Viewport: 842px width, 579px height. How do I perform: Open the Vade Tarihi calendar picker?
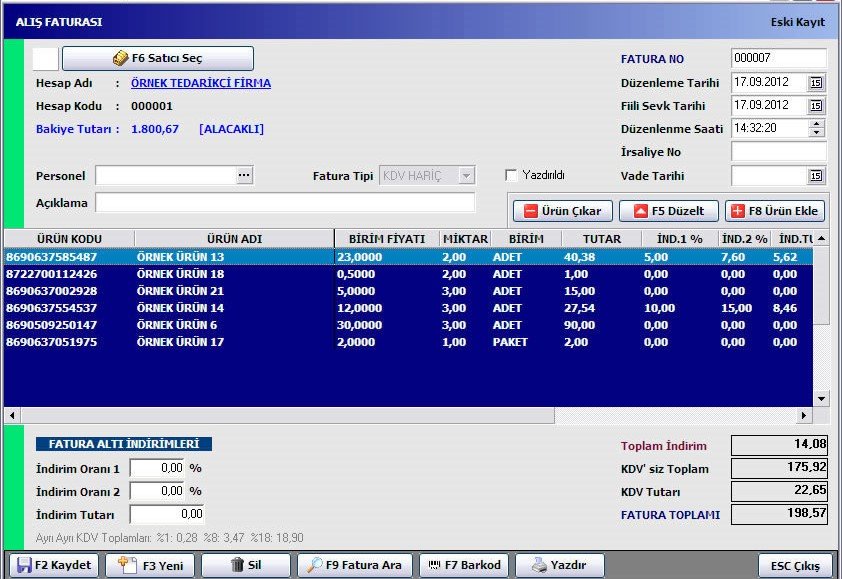coord(816,176)
